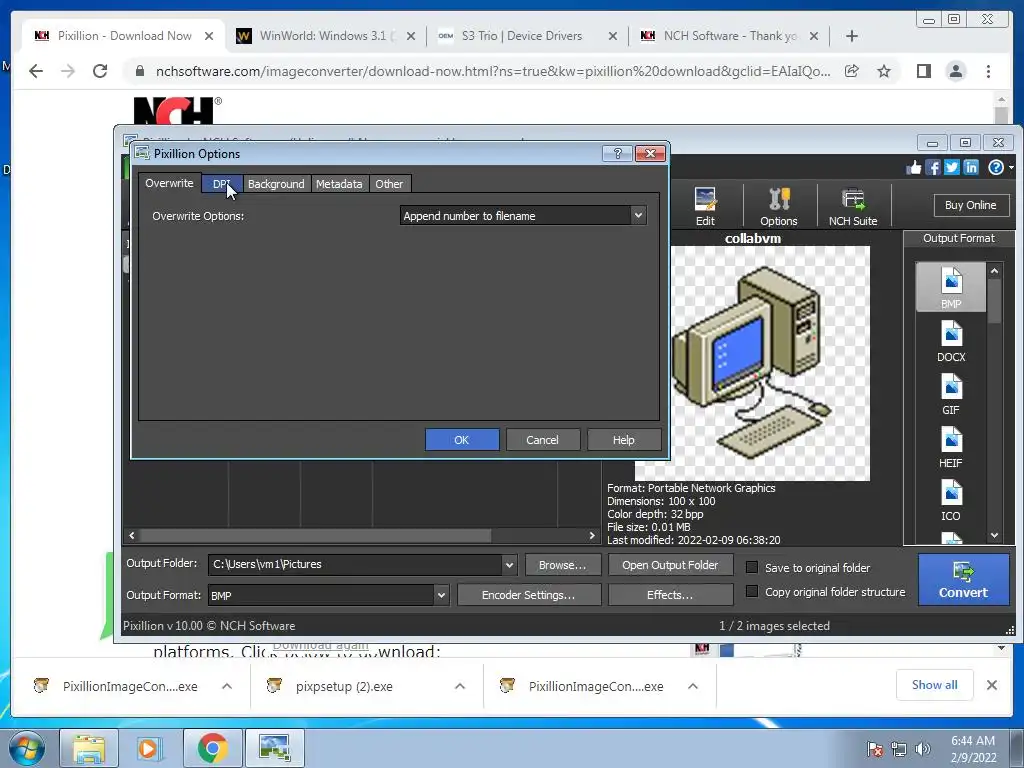Switch to the Metadata tab
Viewport: 1024px width, 768px height.
tap(339, 184)
